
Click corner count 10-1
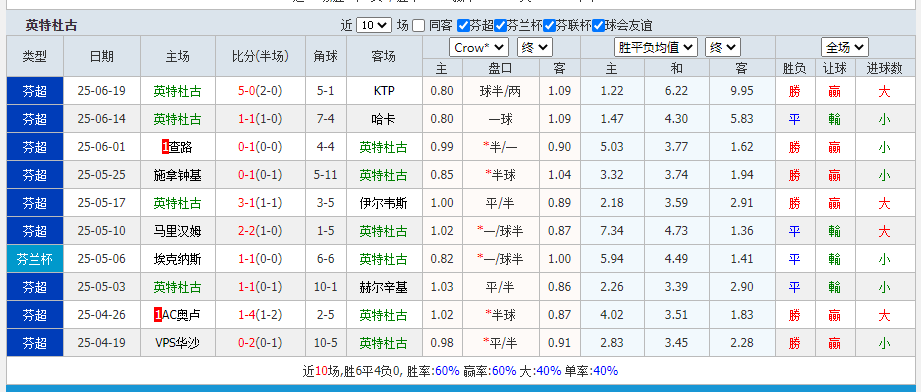pos(326,287)
